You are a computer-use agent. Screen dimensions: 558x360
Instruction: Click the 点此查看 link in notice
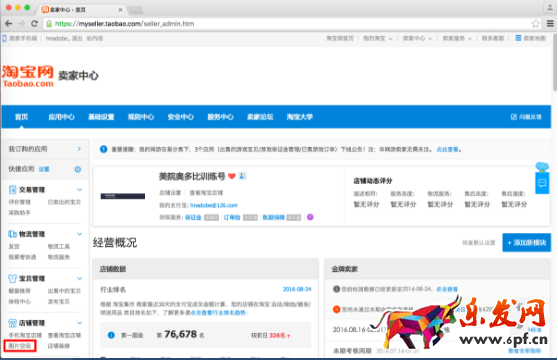point(447,149)
